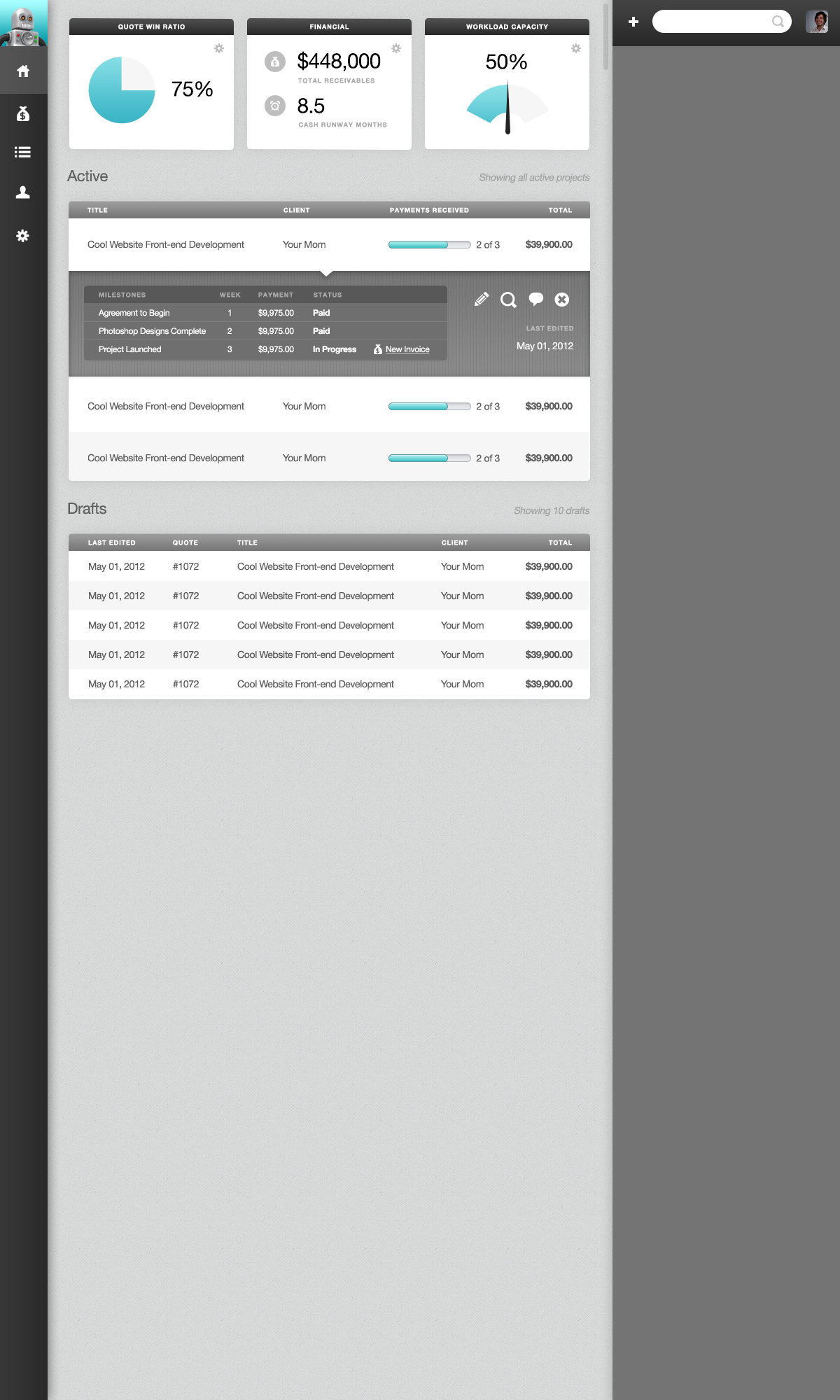Click Paid status for Agreement to Begin

[x=321, y=313]
